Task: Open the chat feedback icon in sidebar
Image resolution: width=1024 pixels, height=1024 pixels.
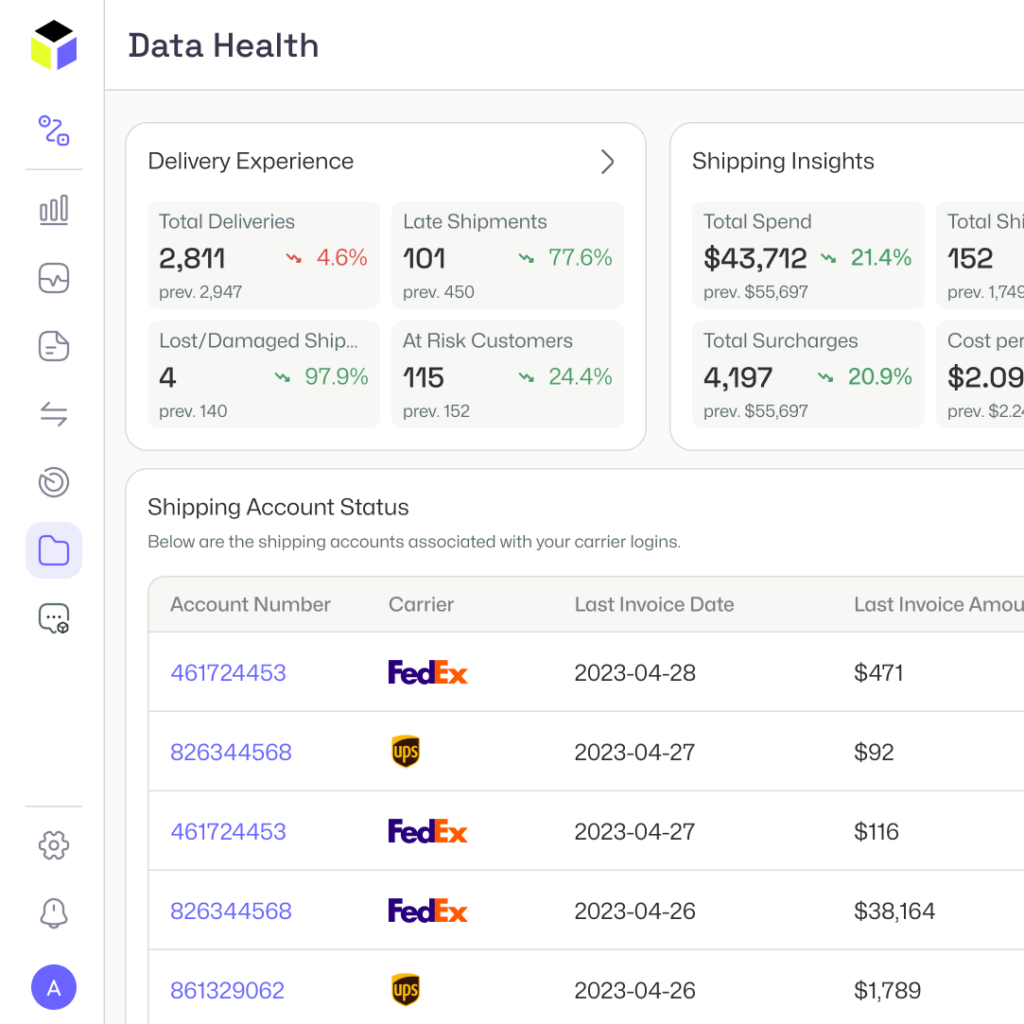Action: tap(53, 618)
